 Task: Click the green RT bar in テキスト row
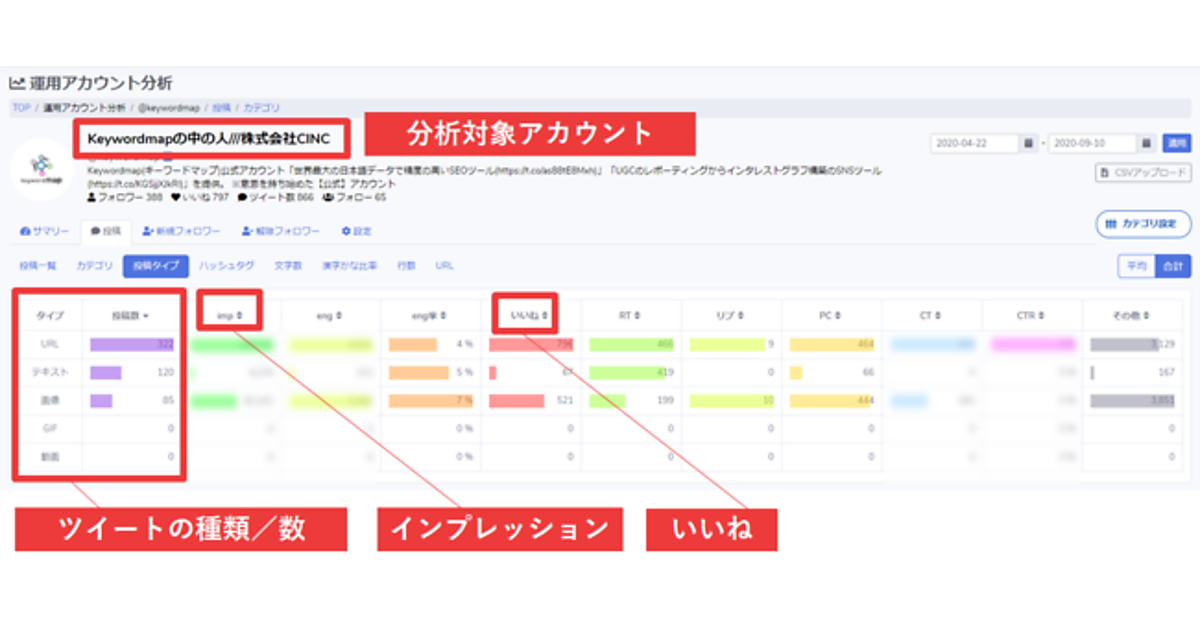coord(629,372)
